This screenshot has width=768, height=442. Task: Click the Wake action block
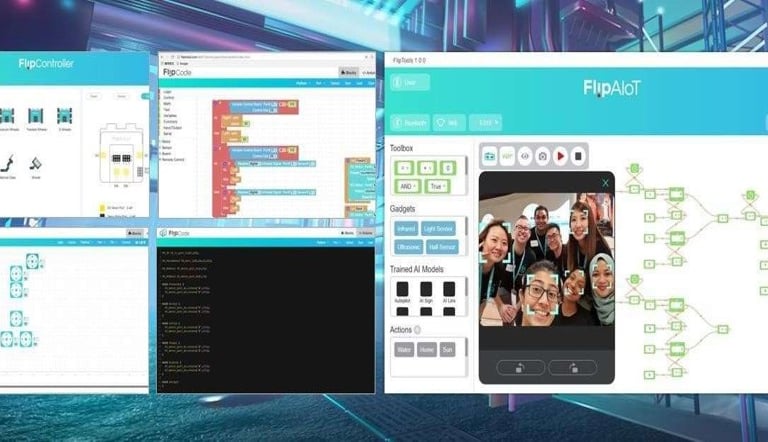tap(404, 349)
